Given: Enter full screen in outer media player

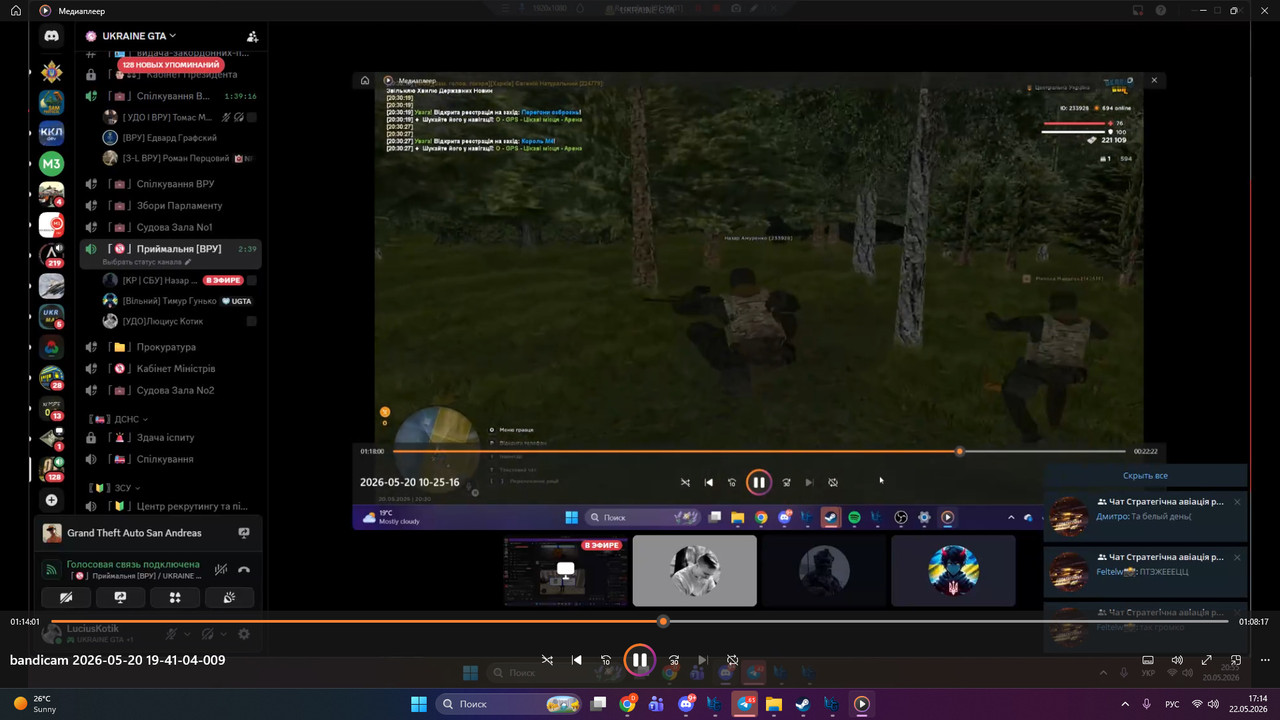Looking at the screenshot, I should tap(1207, 660).
